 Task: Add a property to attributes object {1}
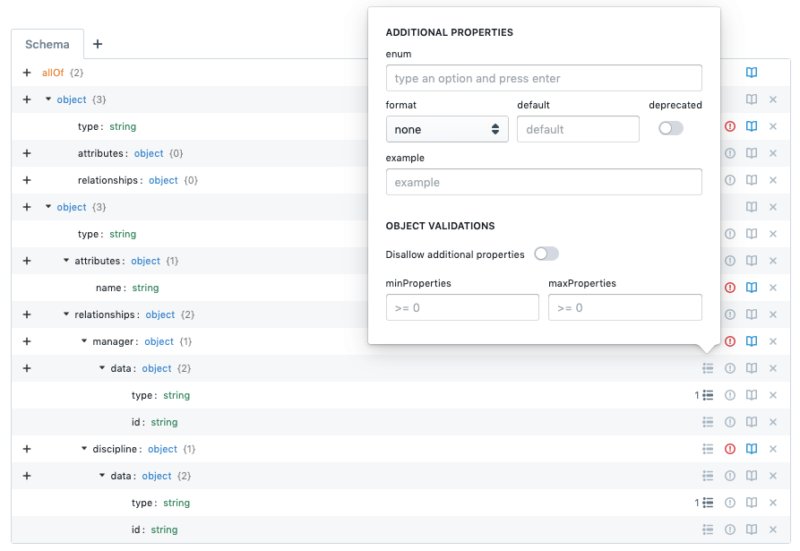(x=27, y=261)
